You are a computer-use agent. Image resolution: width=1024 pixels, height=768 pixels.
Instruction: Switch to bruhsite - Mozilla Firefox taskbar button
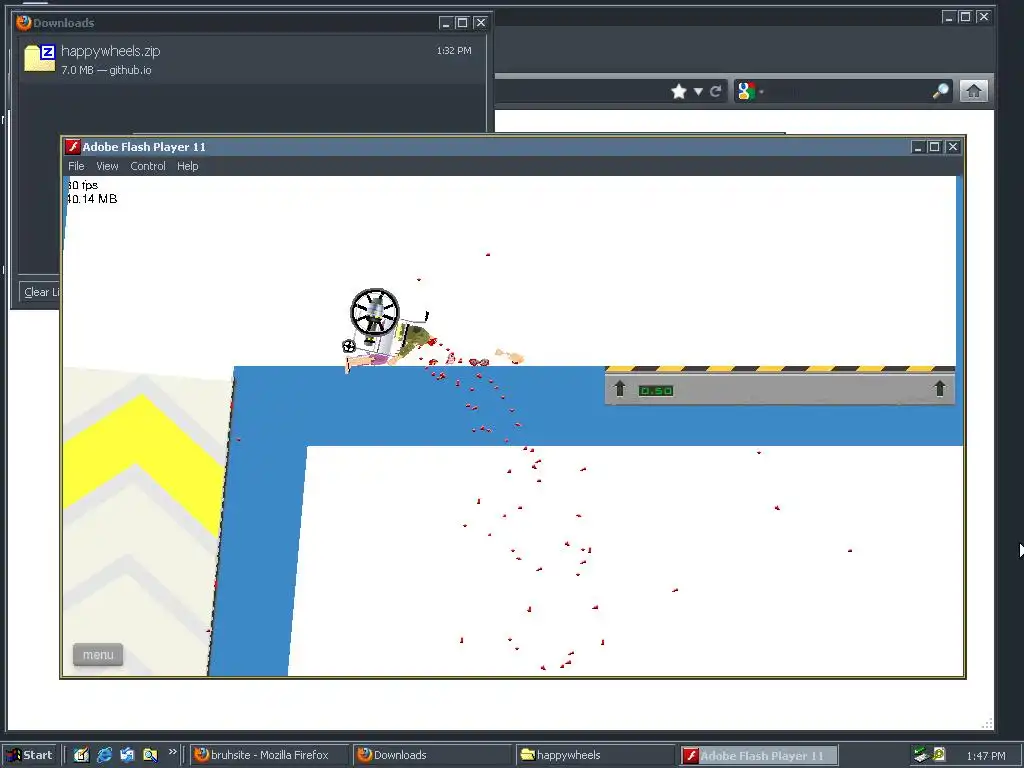(x=270, y=755)
